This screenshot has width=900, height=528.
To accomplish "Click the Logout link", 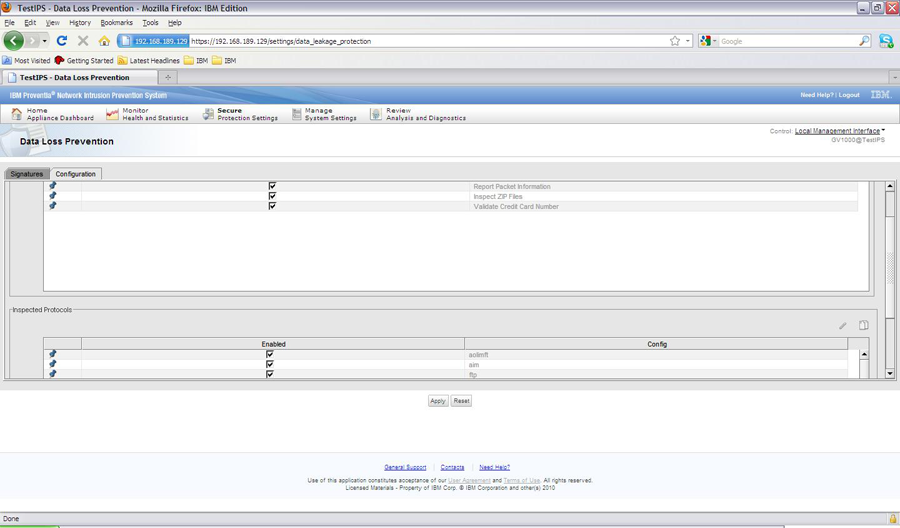I will 849,95.
